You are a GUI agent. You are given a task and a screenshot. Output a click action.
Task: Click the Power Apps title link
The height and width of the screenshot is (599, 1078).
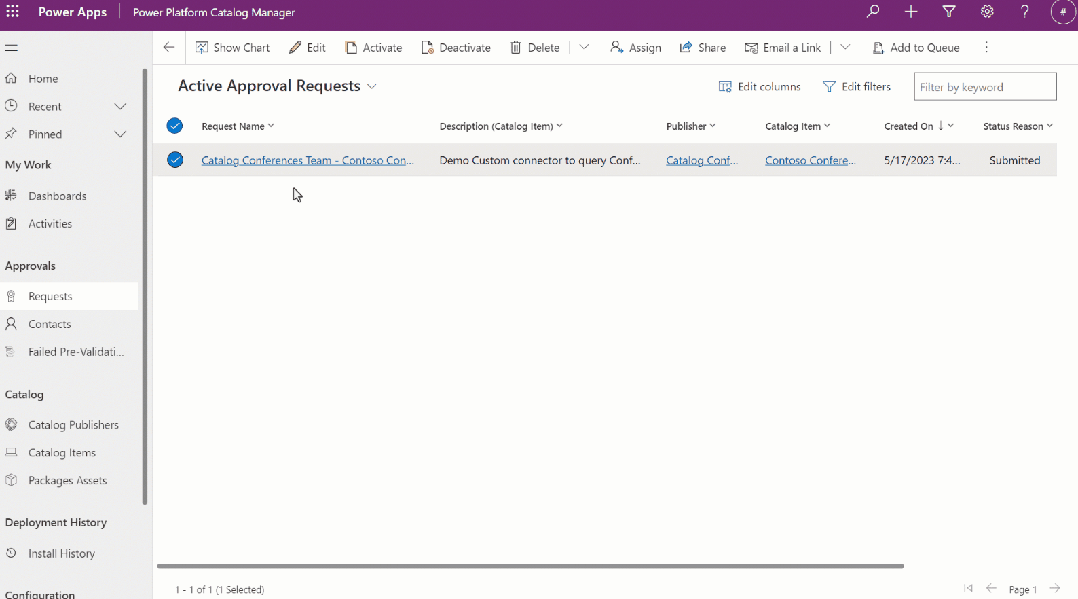click(x=72, y=12)
